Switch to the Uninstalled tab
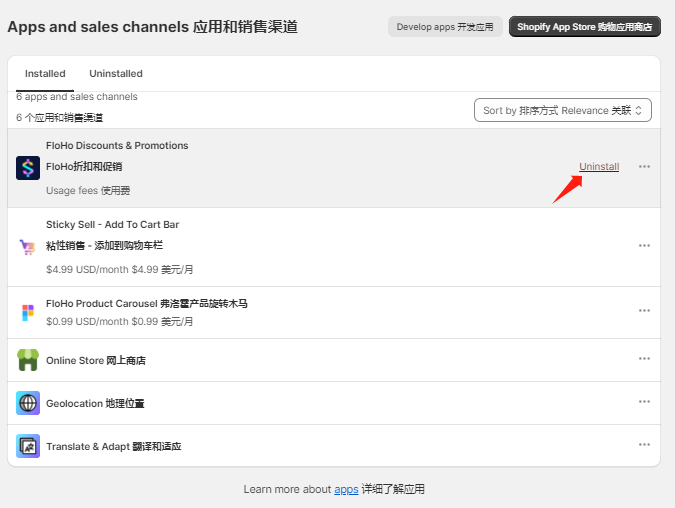The width and height of the screenshot is (675, 508). tap(116, 74)
